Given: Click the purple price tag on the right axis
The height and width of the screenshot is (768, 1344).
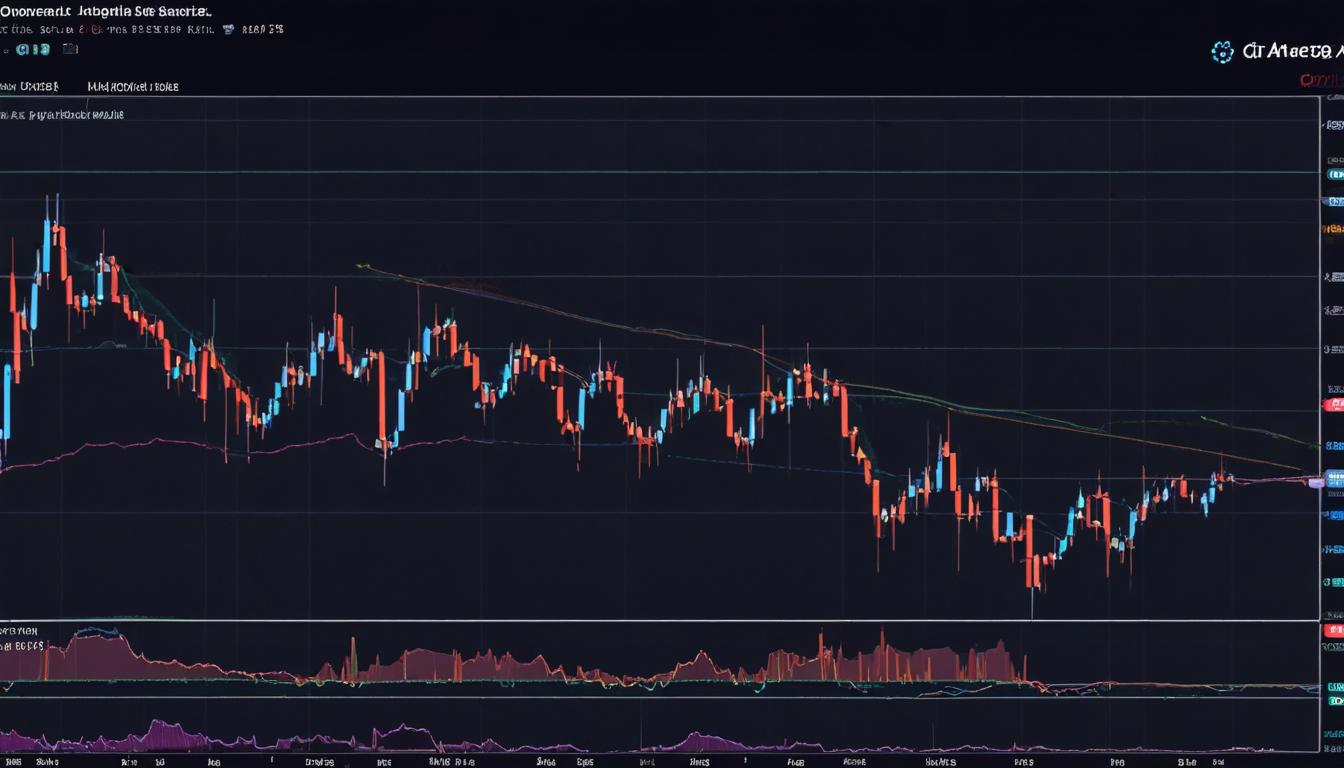Looking at the screenshot, I should pos(1317,484).
